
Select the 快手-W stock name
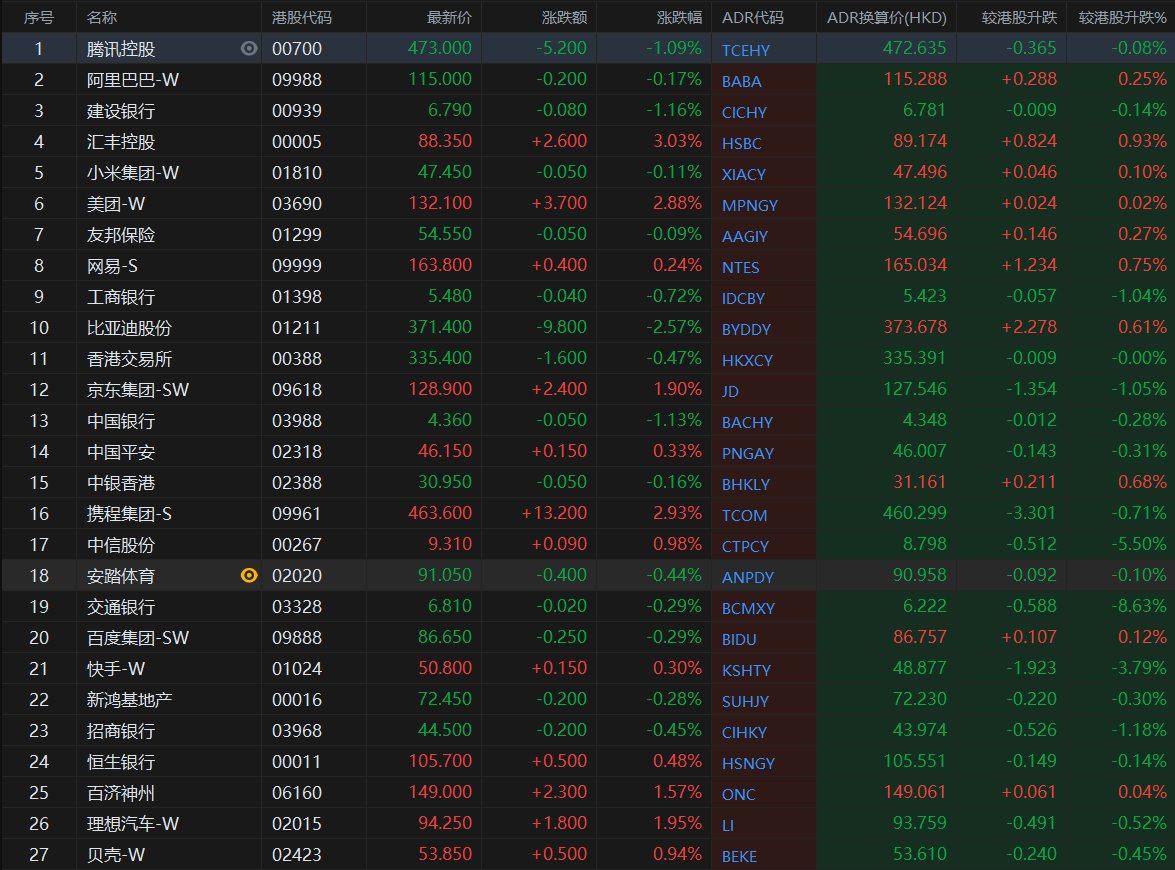pos(115,668)
